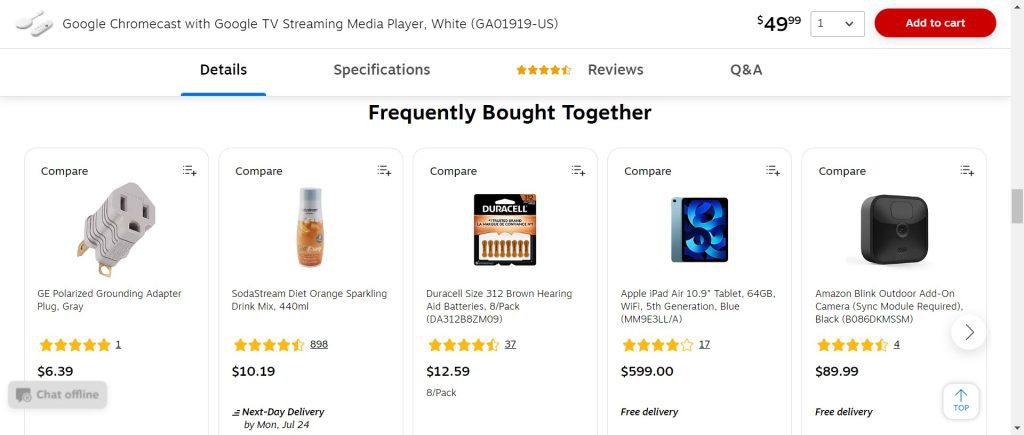Open the Q&A tab

pos(746,70)
